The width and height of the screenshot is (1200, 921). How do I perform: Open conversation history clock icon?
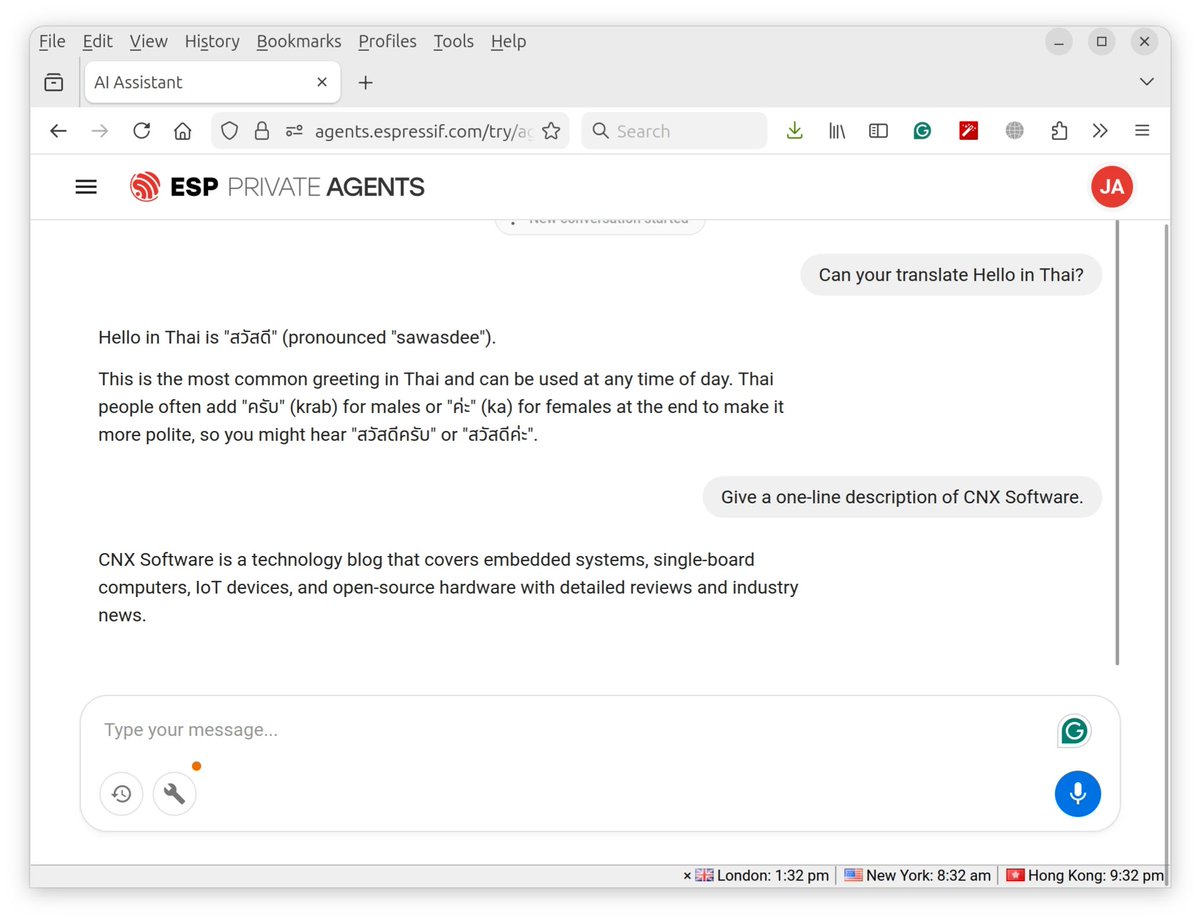(121, 794)
